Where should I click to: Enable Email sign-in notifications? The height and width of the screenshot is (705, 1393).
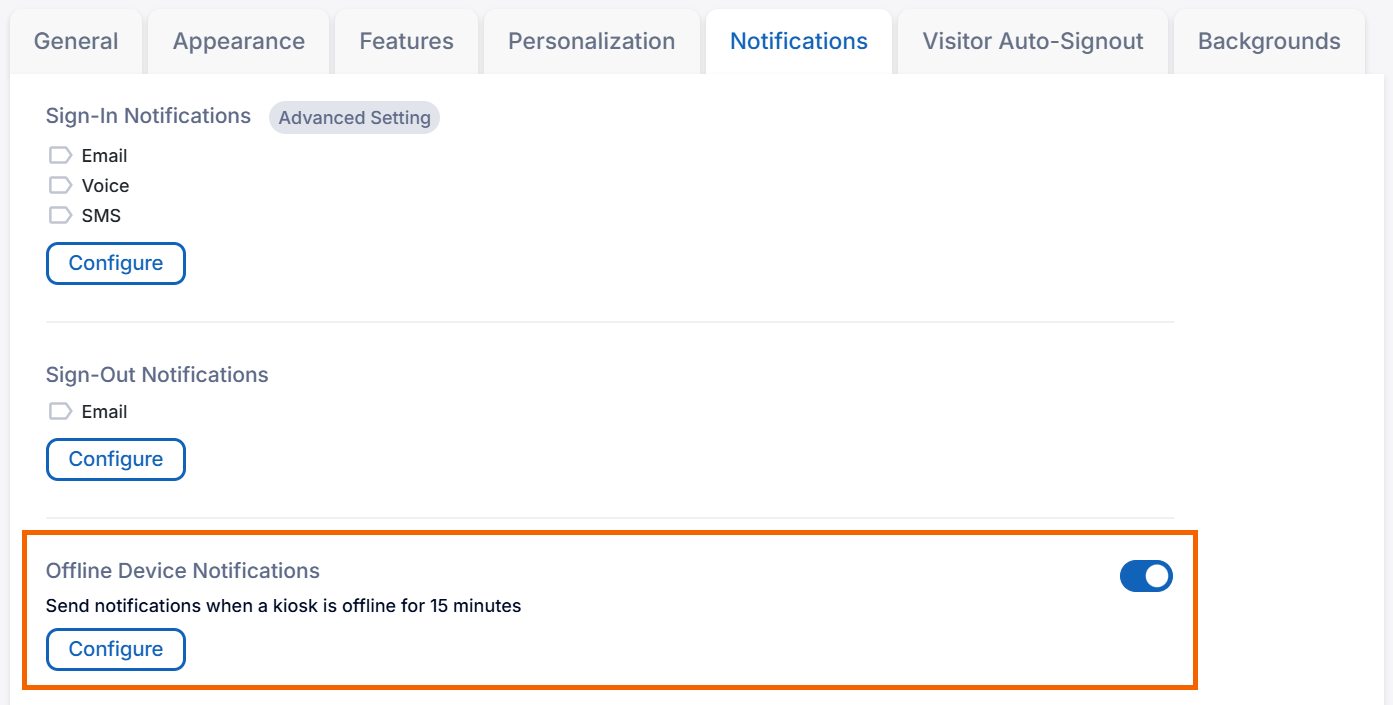click(58, 155)
